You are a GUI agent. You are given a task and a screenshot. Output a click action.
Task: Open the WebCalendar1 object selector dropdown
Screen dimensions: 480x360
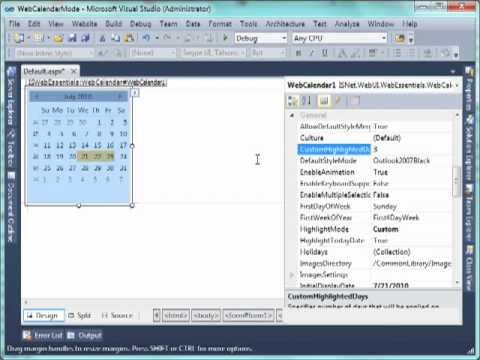[x=456, y=86]
